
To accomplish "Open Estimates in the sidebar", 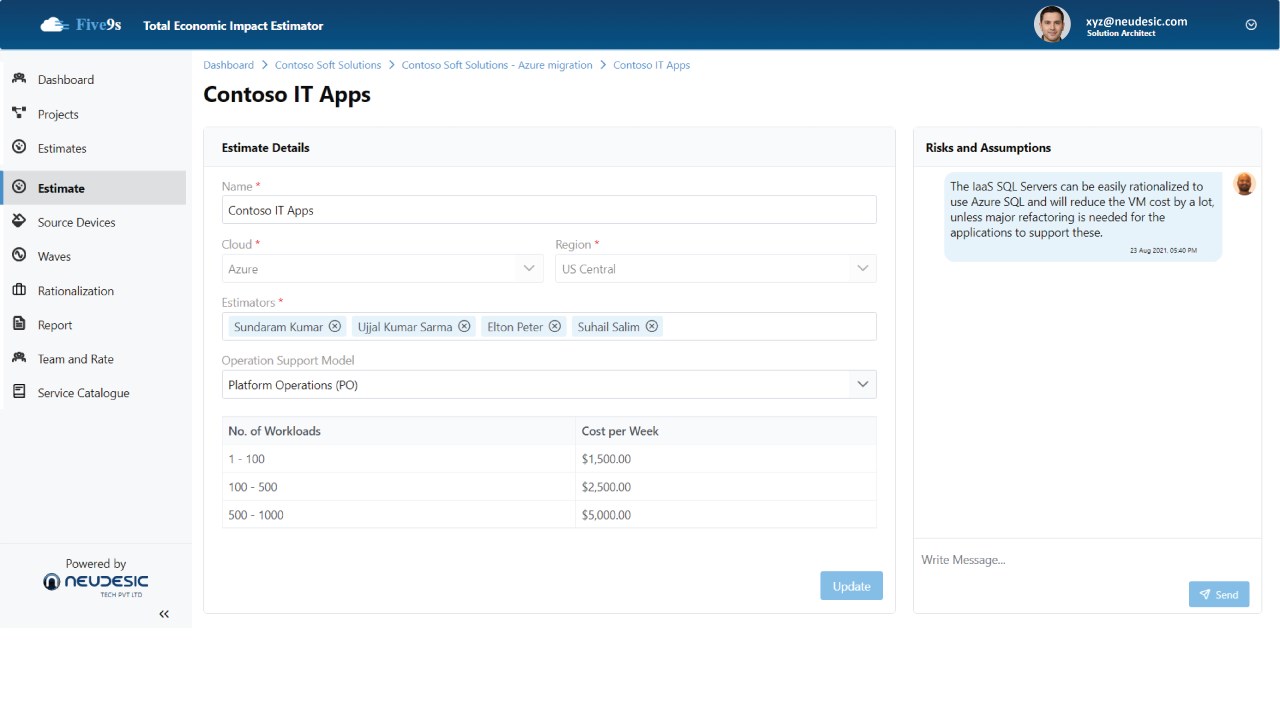I will coord(62,148).
